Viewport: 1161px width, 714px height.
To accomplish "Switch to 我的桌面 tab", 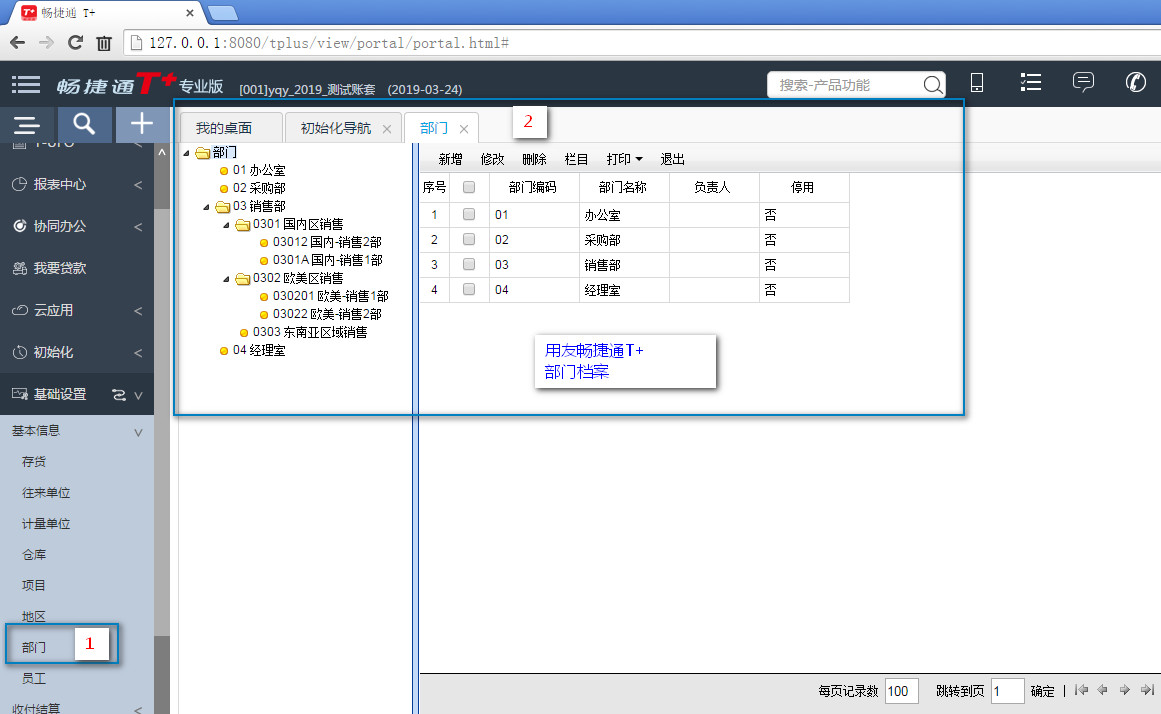I will pyautogui.click(x=224, y=128).
